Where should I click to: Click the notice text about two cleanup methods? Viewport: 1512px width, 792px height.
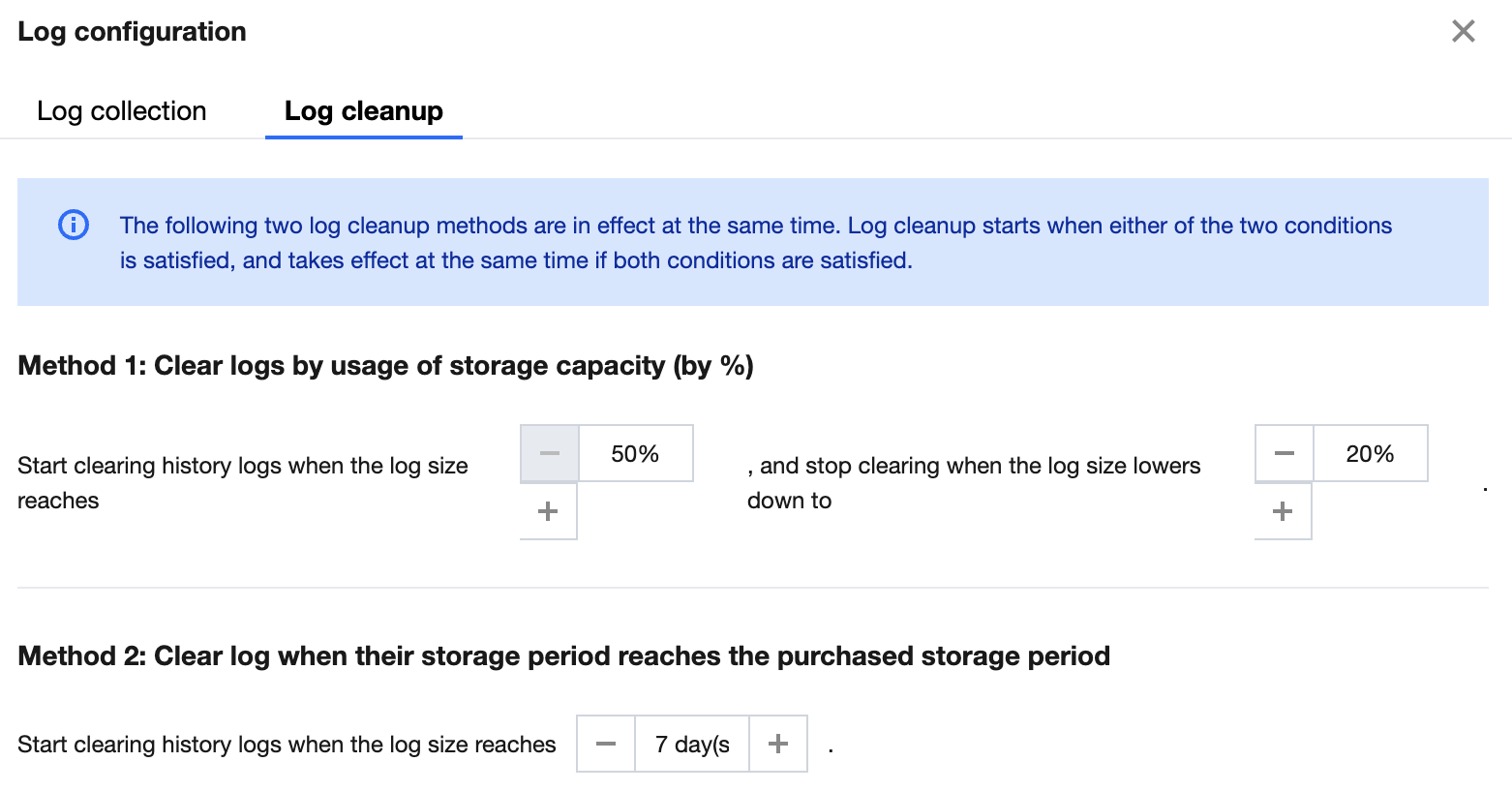coord(755,242)
